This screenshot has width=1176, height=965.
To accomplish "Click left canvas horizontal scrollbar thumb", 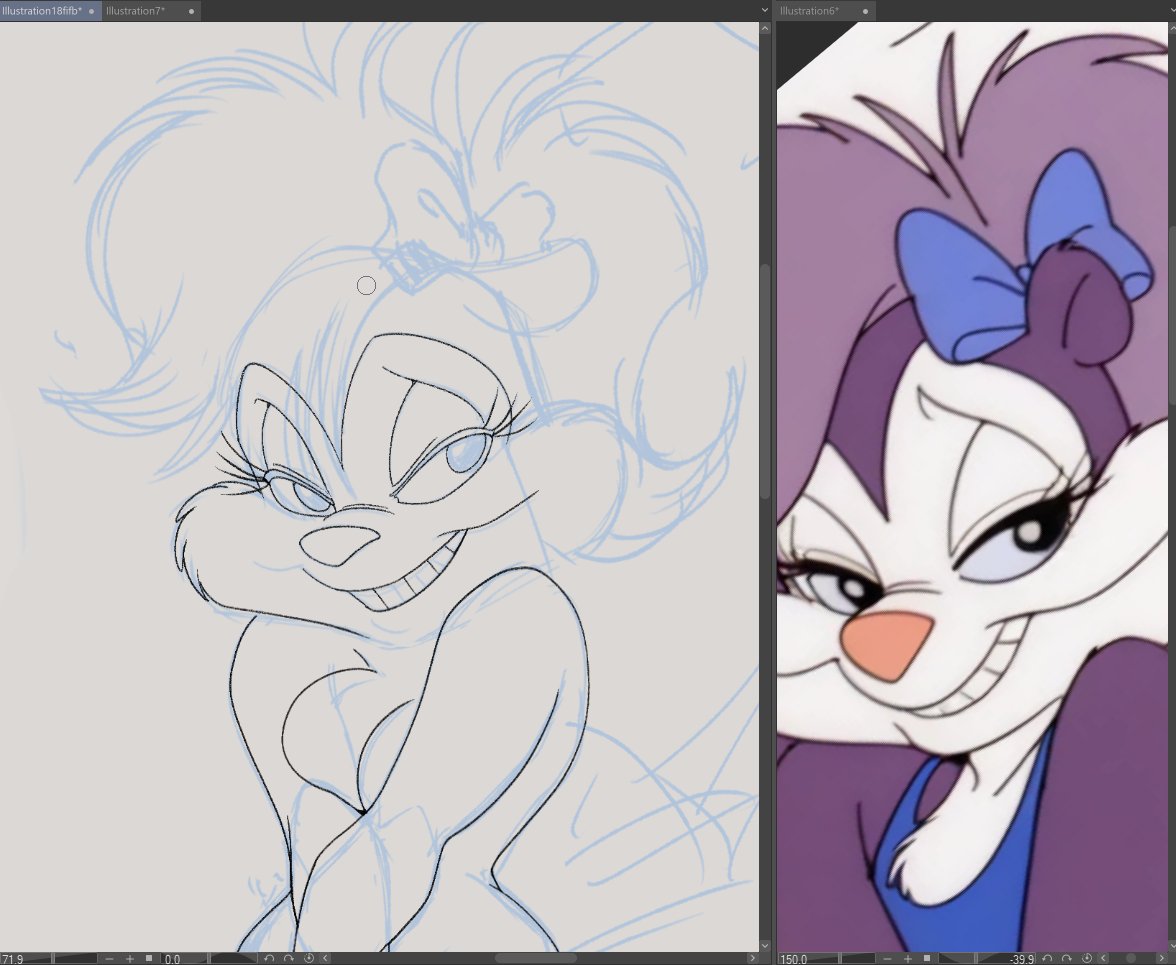I will [536, 958].
